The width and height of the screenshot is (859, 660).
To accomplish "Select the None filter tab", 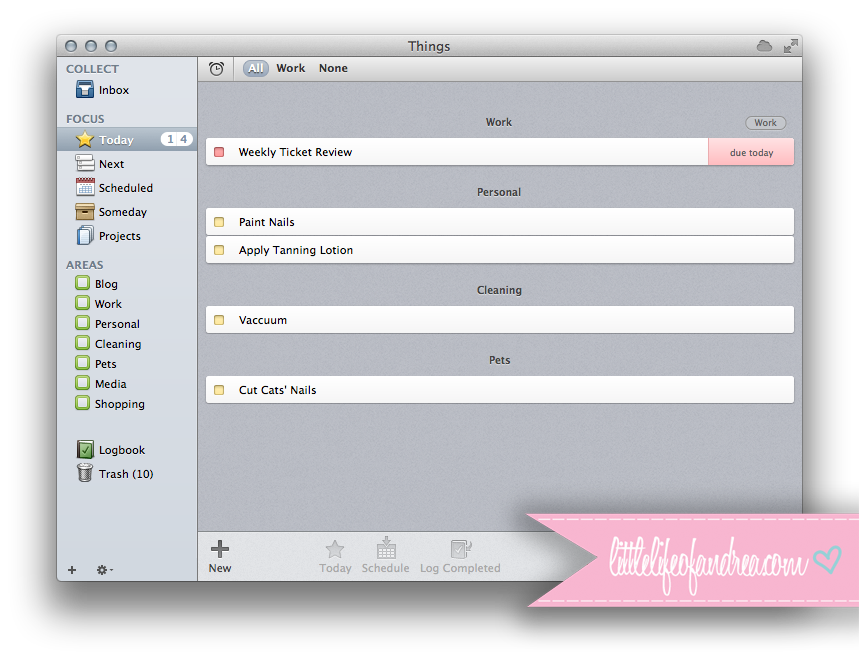I will coord(333,68).
